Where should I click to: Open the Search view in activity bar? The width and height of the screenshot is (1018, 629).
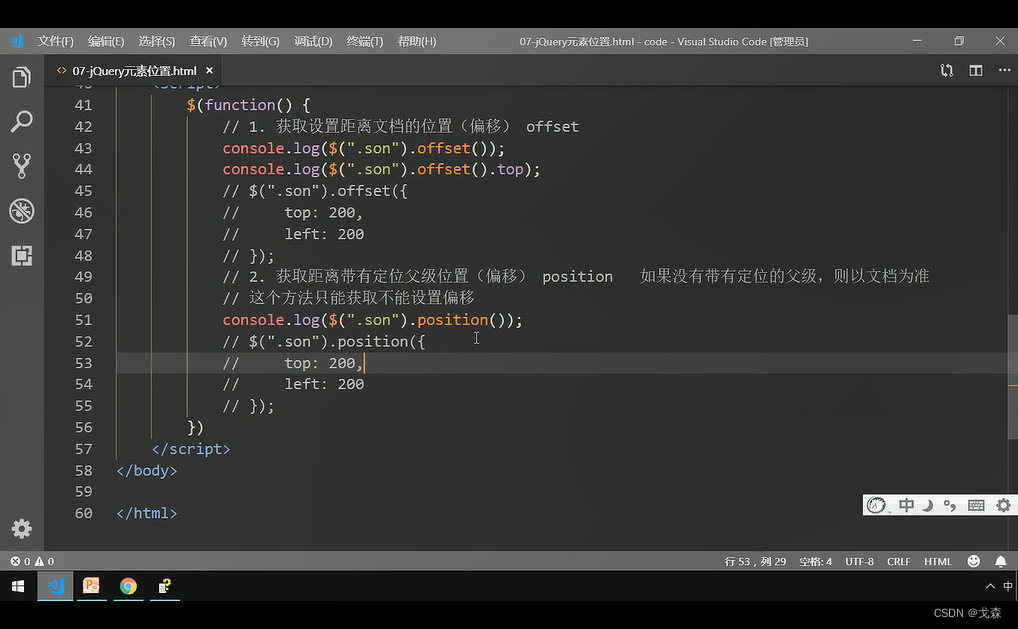[x=21, y=121]
